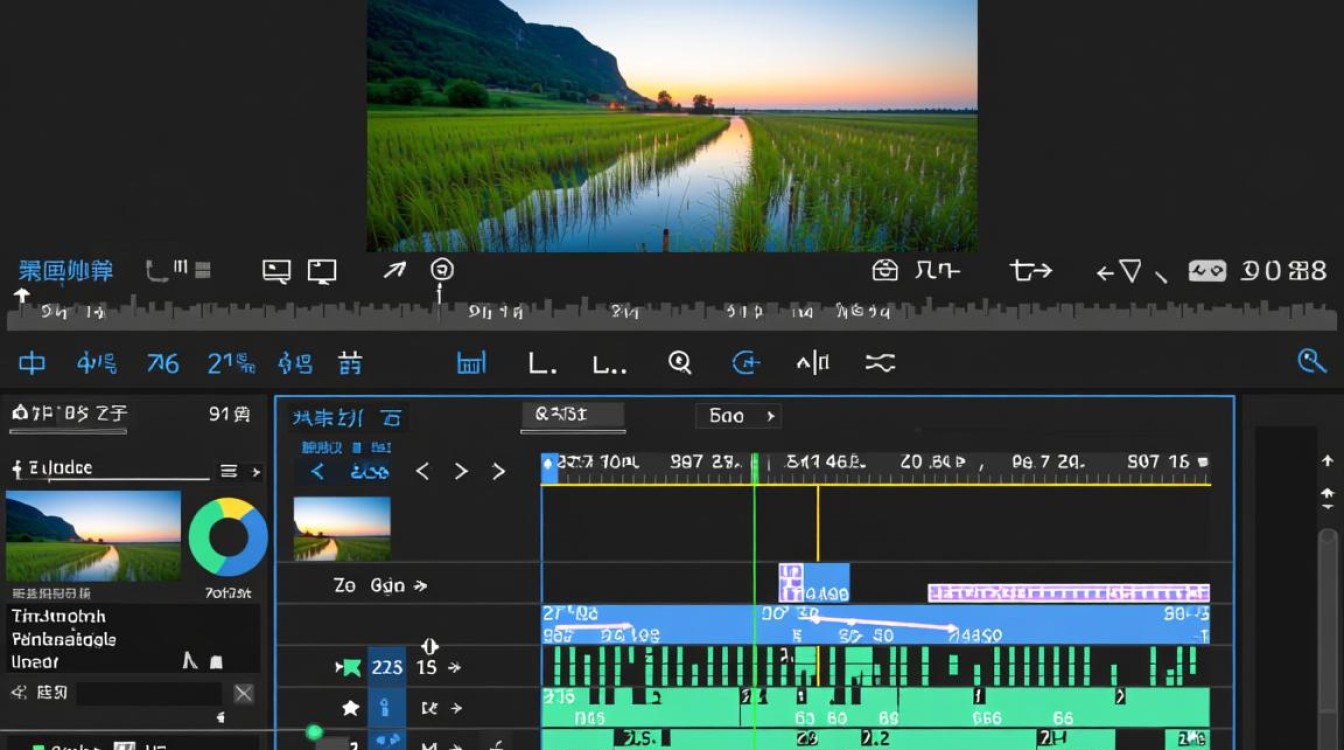
Task: Click the white left chevron in the timeline panel
Action: 423,471
